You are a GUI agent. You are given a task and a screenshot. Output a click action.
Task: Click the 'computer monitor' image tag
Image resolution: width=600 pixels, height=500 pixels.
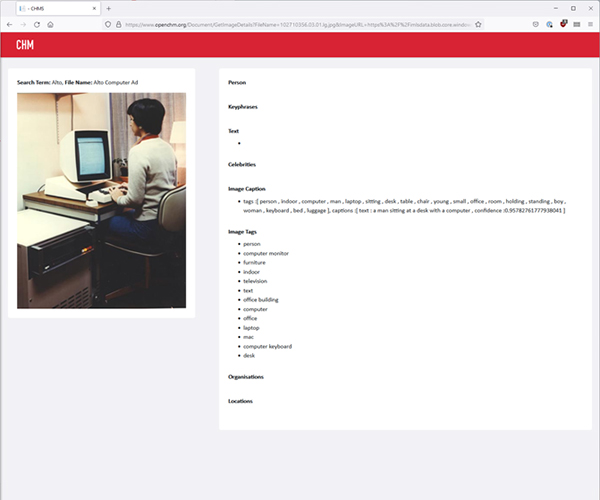coord(266,253)
